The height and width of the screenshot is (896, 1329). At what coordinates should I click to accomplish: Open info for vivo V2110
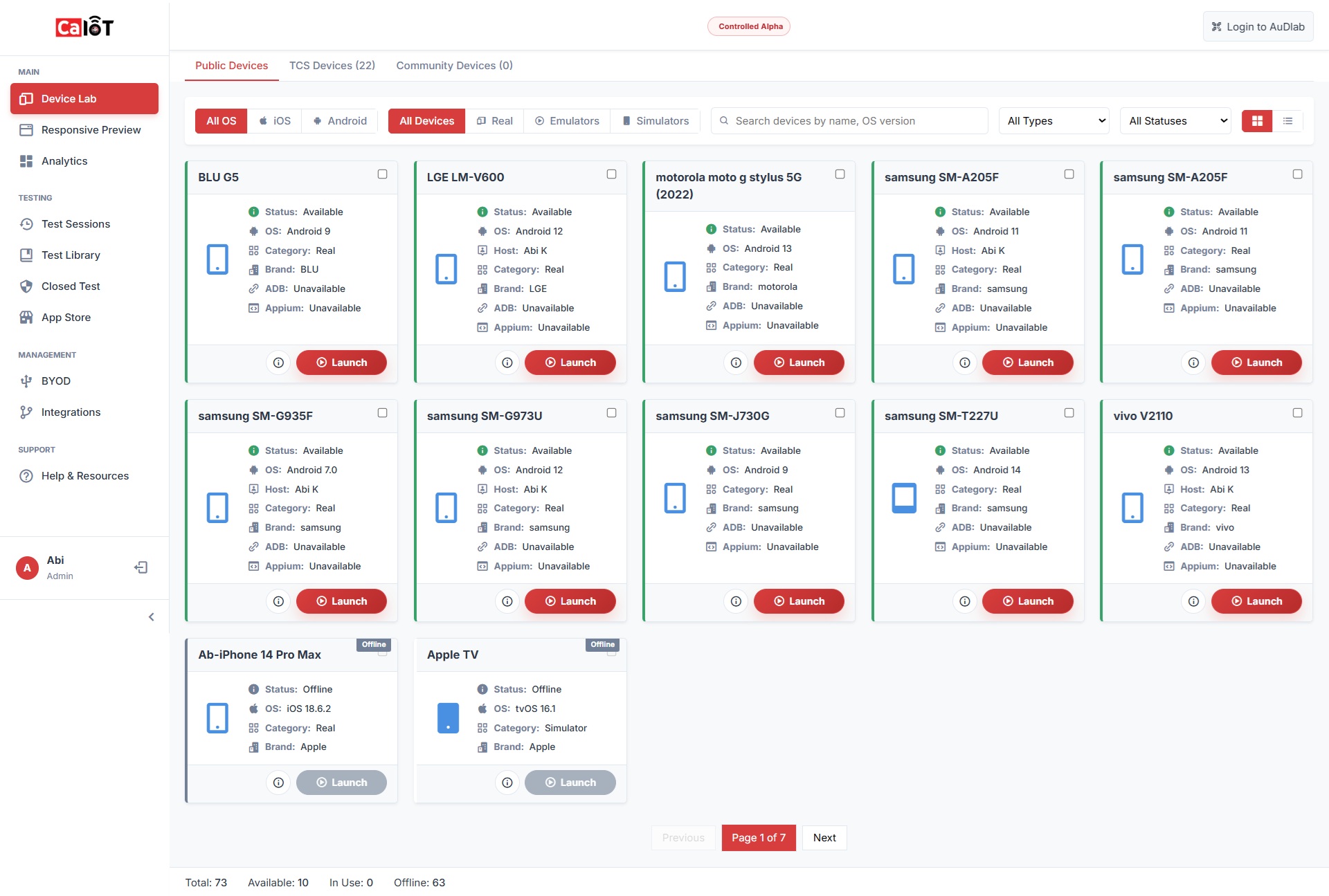pyautogui.click(x=1193, y=601)
